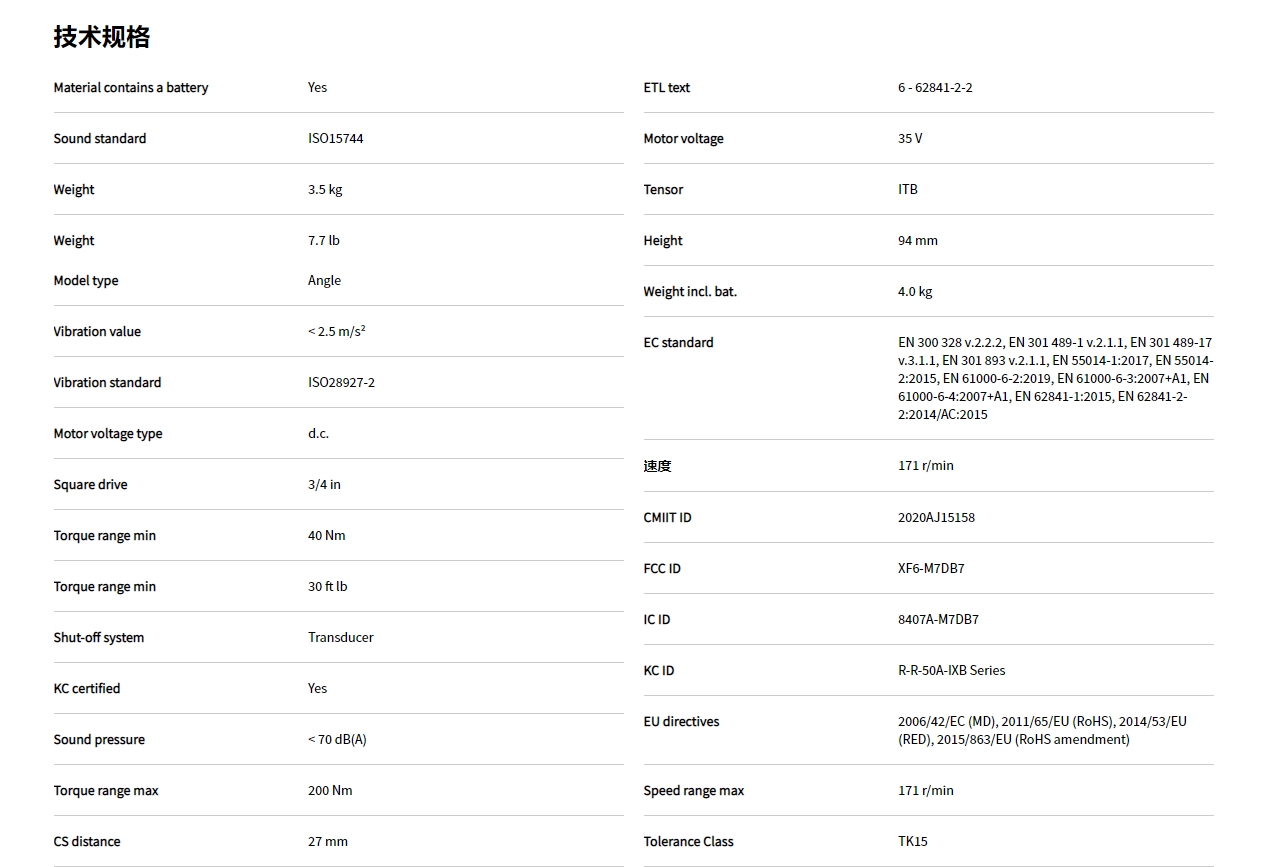Image resolution: width=1284 pixels, height=867 pixels.
Task: Click the 技术规格 section heading
Action: coord(101,37)
